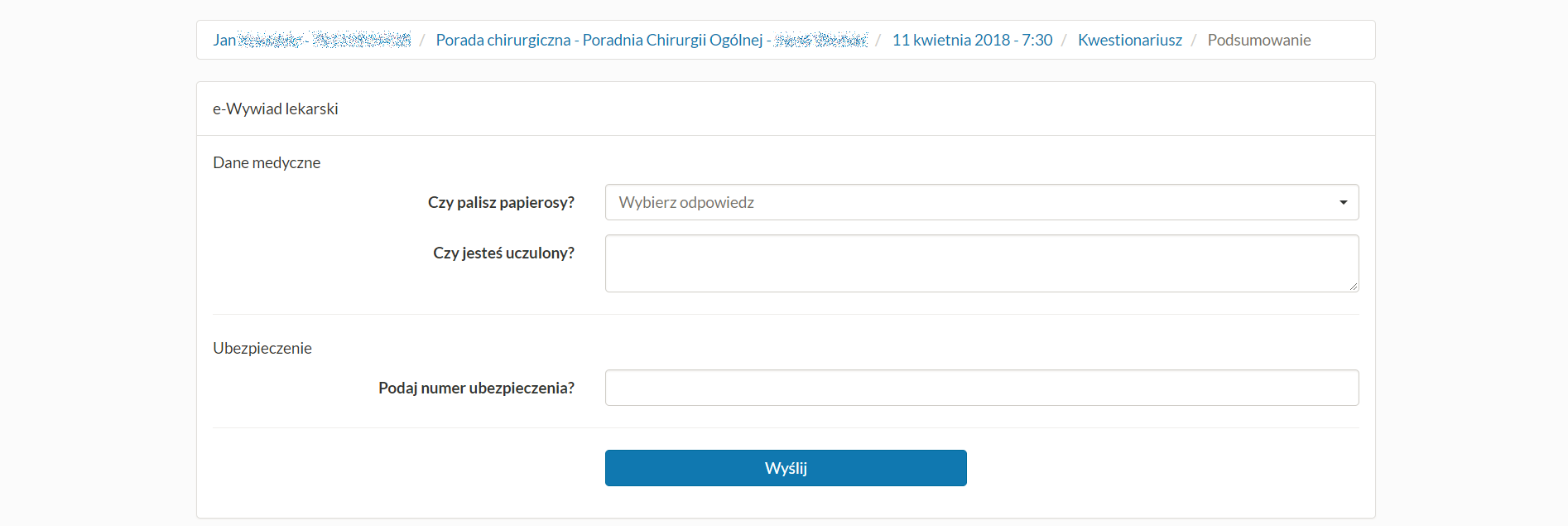The height and width of the screenshot is (526, 1568).
Task: Click the "11 kwietnia 2018 - 7:30" link
Action: click(972, 39)
